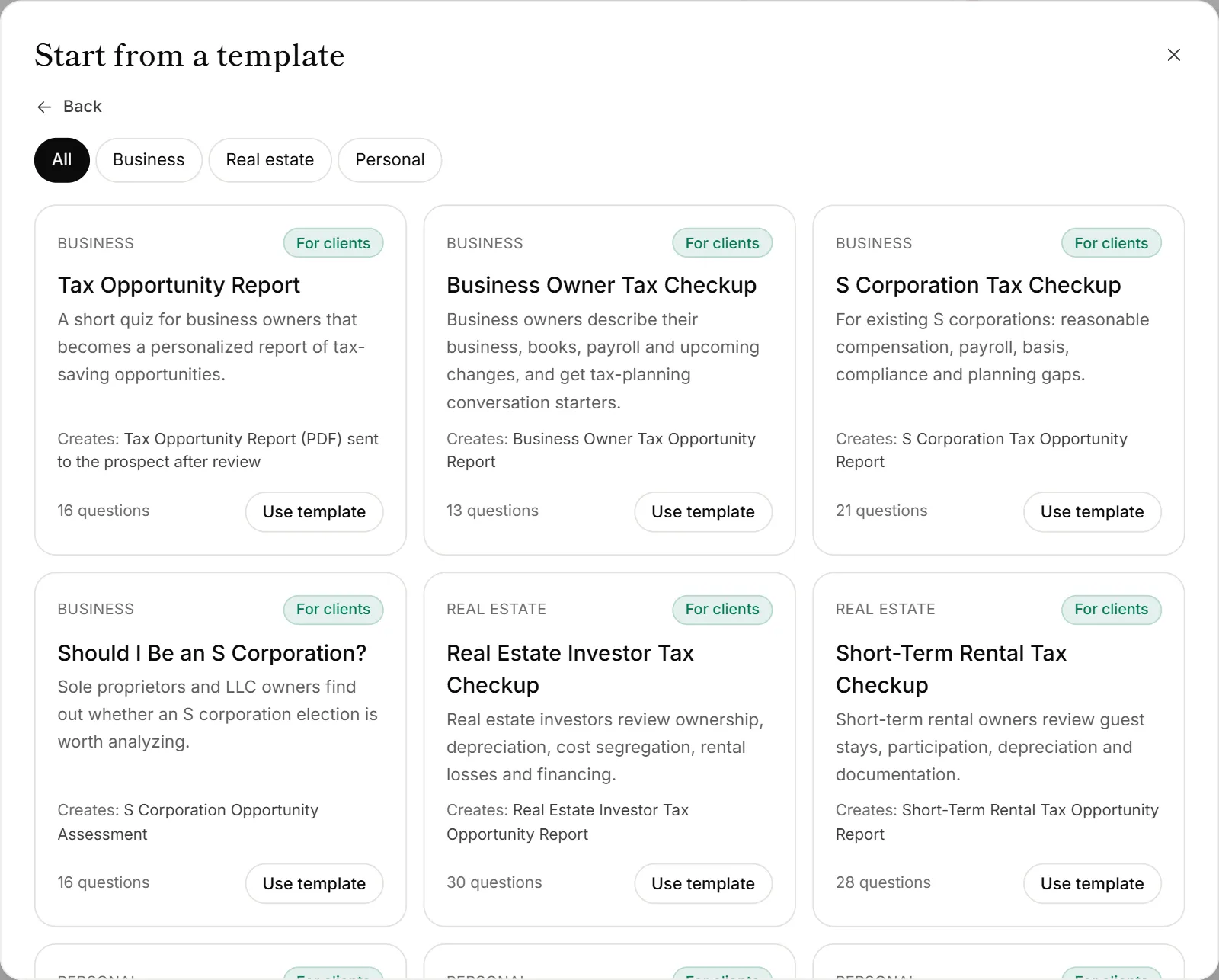Click 16 questions on Should I Be an S Corporation?

104,882
